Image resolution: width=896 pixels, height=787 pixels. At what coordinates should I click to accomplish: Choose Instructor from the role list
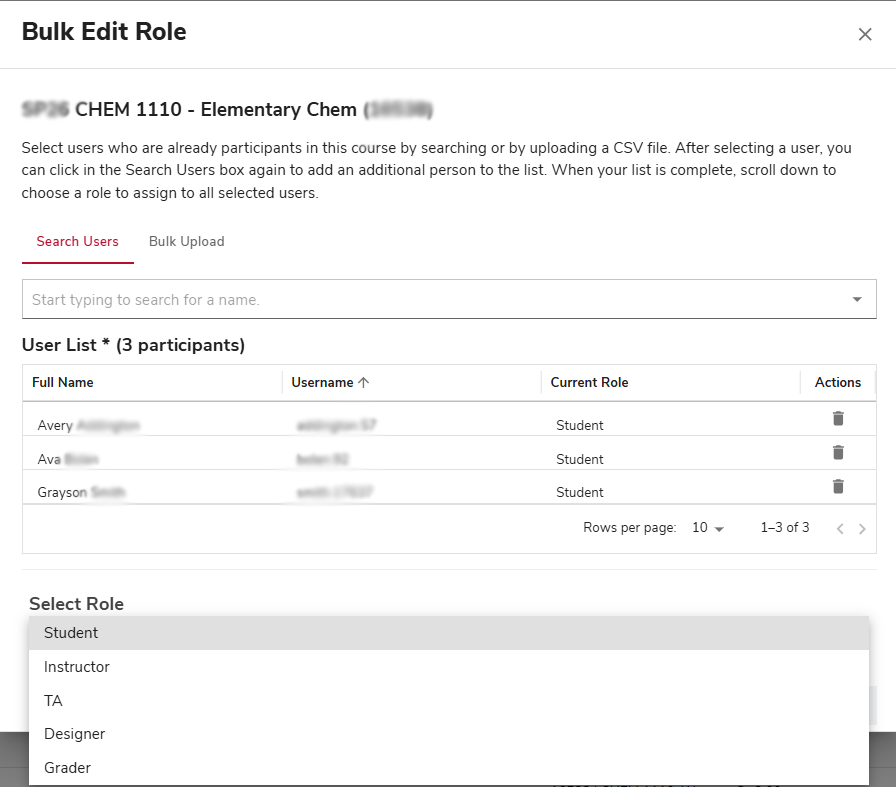[449, 666]
